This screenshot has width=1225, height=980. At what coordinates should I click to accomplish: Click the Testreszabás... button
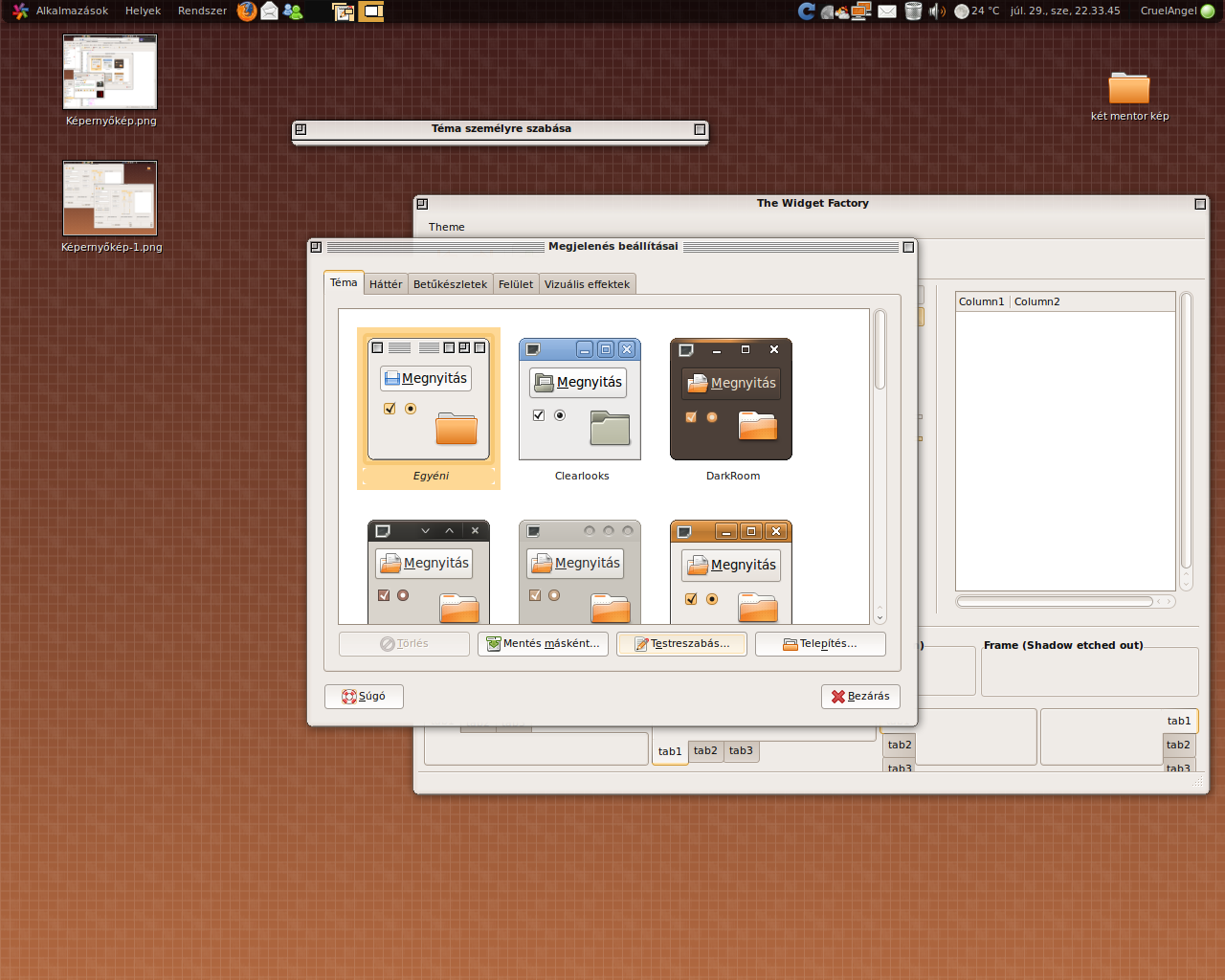pyautogui.click(x=681, y=644)
